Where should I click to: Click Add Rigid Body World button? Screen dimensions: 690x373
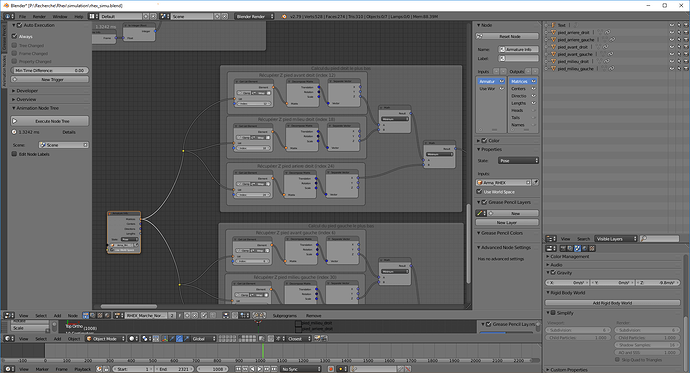pos(612,303)
